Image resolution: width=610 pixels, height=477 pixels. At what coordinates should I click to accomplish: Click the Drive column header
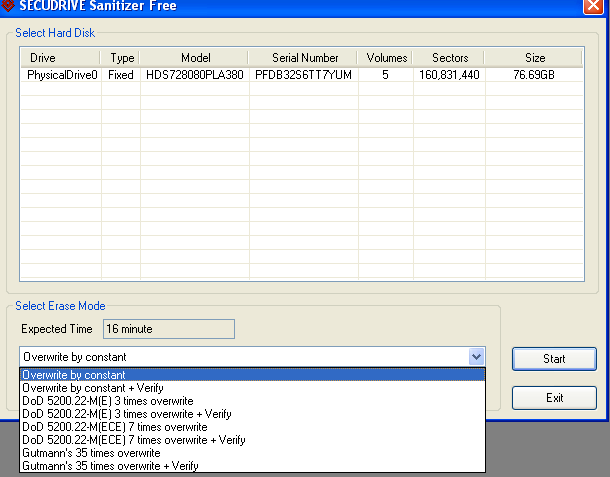[x=61, y=58]
